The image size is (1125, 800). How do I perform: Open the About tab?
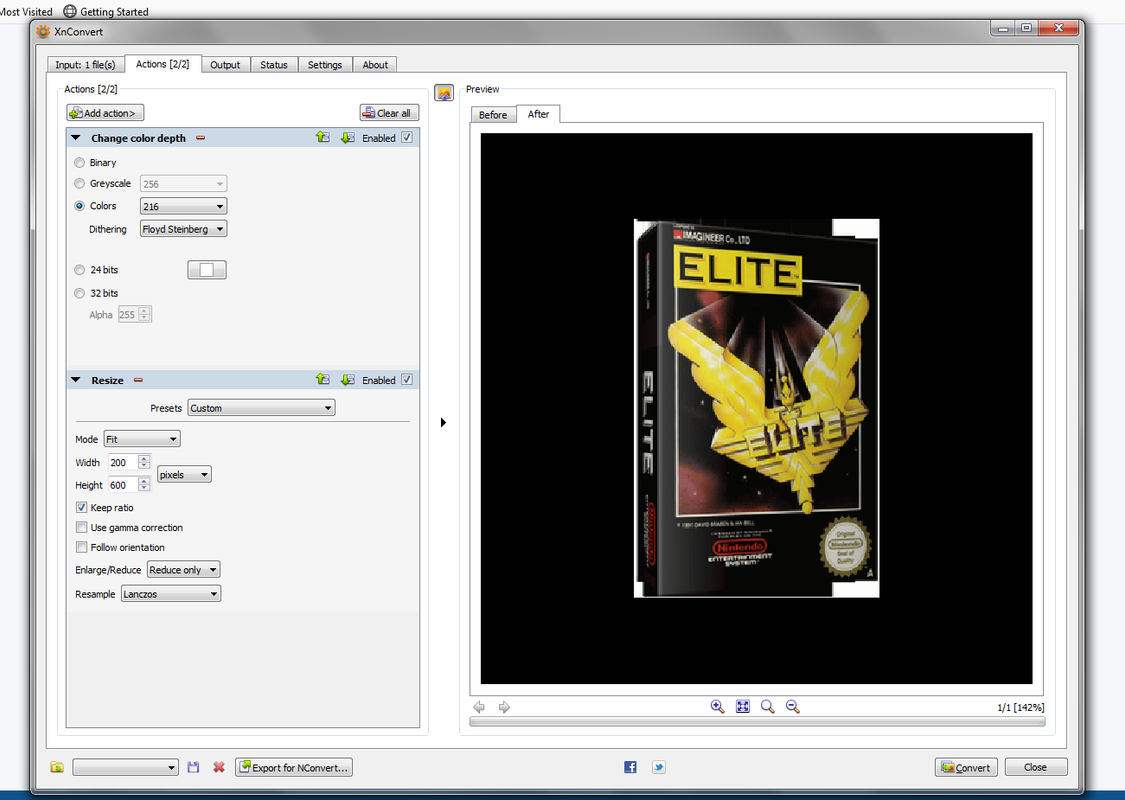tap(375, 65)
